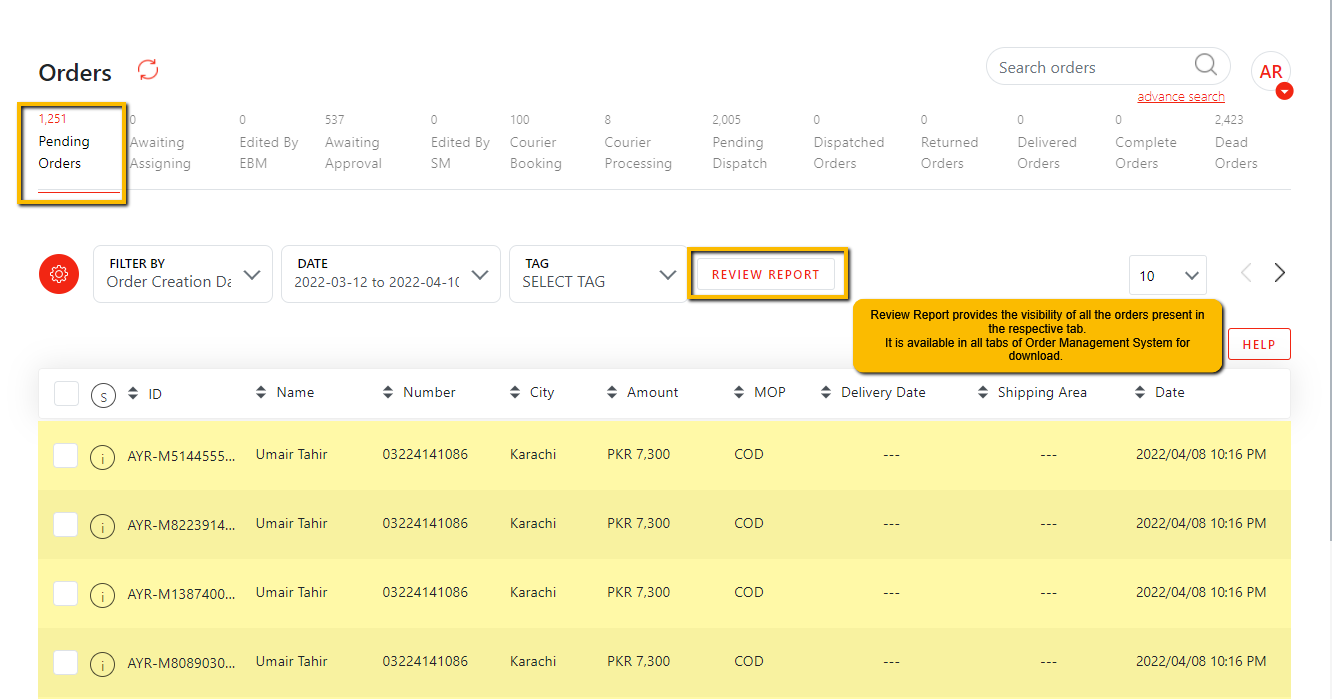Expand the Filter By dropdown
This screenshot has width=1332, height=699.
click(183, 274)
